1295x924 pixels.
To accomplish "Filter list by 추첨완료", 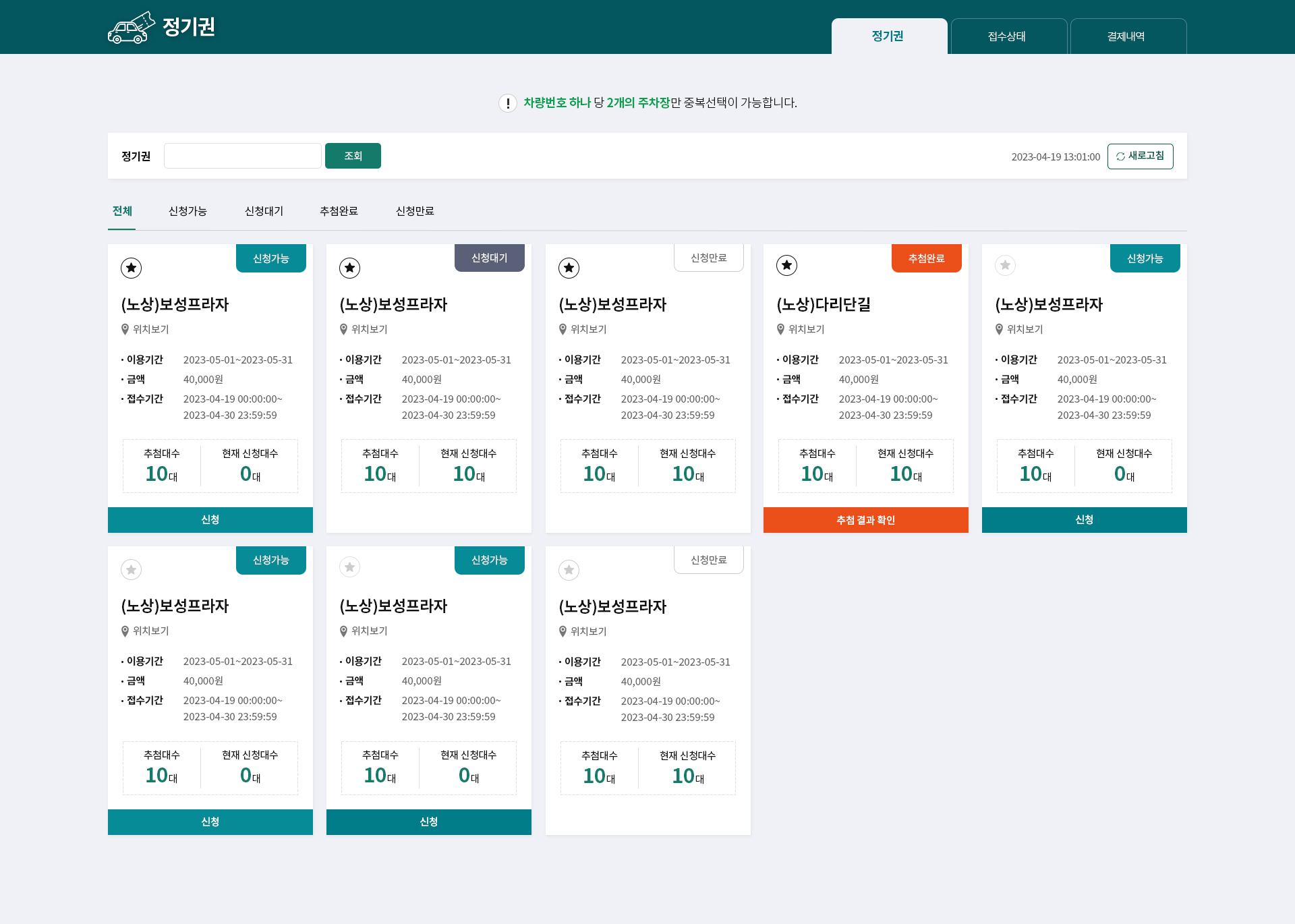I will click(339, 211).
